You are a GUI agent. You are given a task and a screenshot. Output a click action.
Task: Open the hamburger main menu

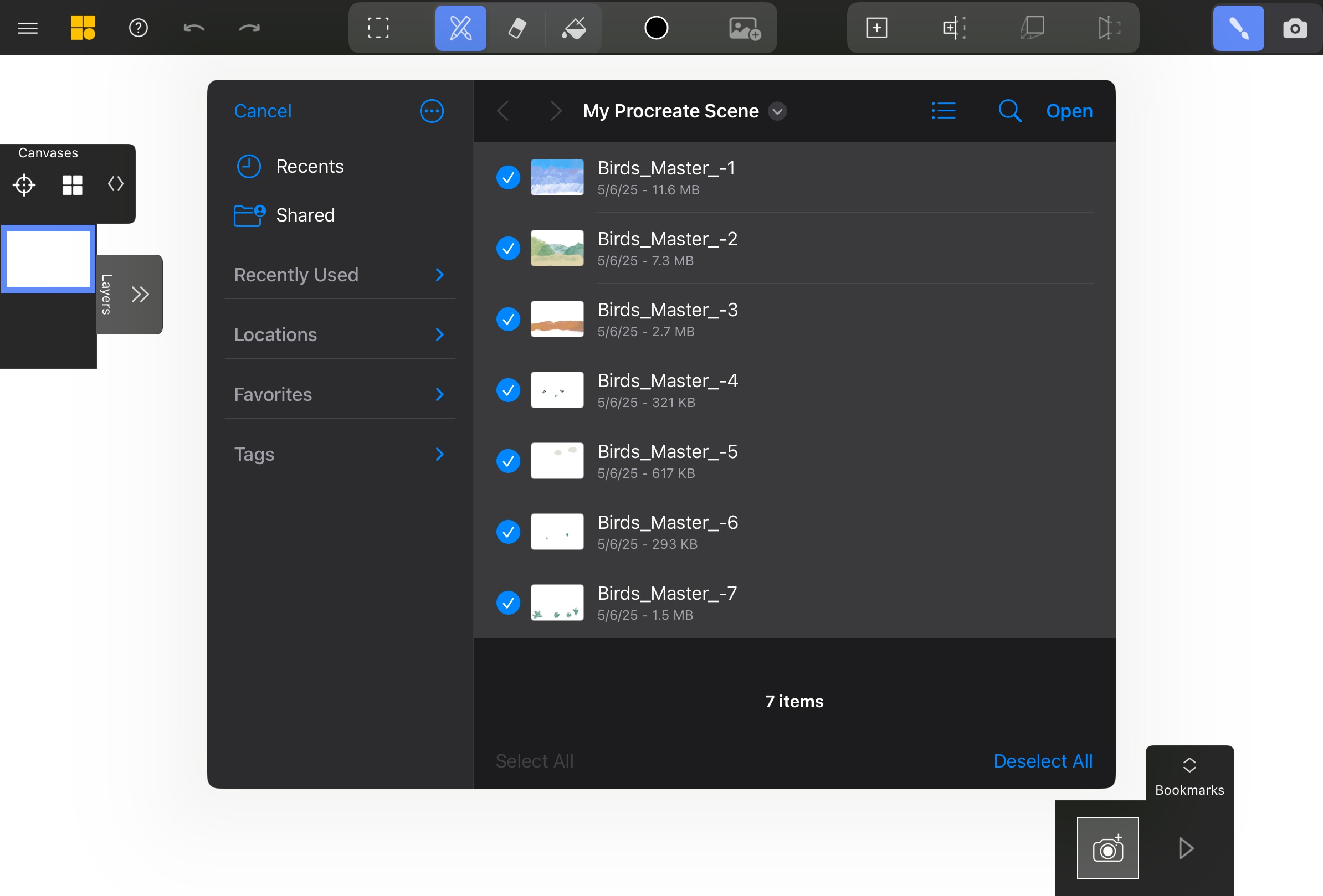click(x=27, y=28)
